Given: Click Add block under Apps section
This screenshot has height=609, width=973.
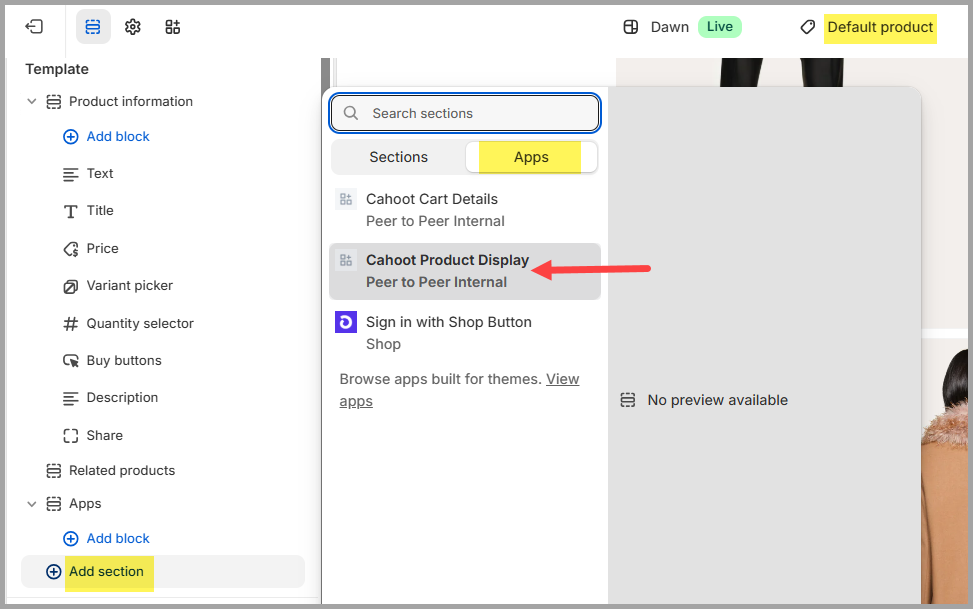Looking at the screenshot, I should click(x=118, y=538).
